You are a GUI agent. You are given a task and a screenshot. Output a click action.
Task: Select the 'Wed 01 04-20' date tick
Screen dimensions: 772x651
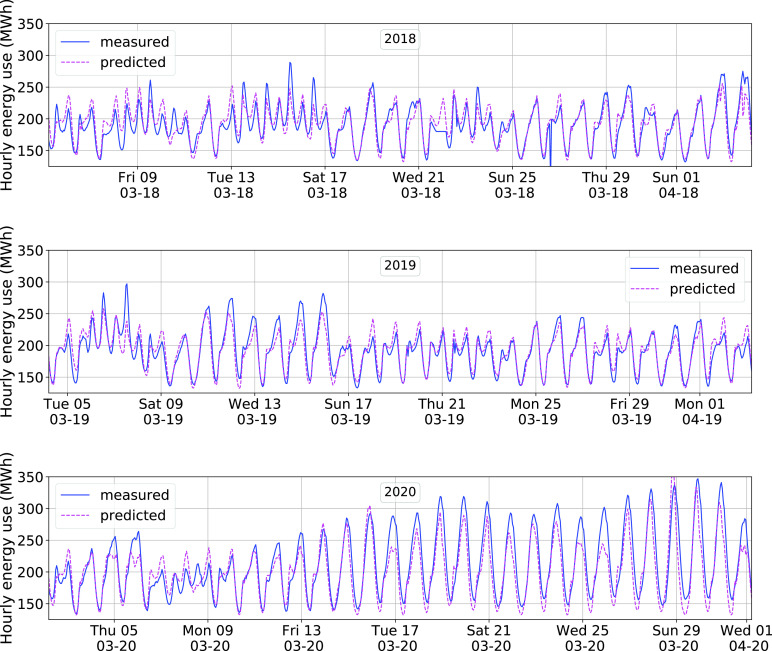[x=742, y=637]
